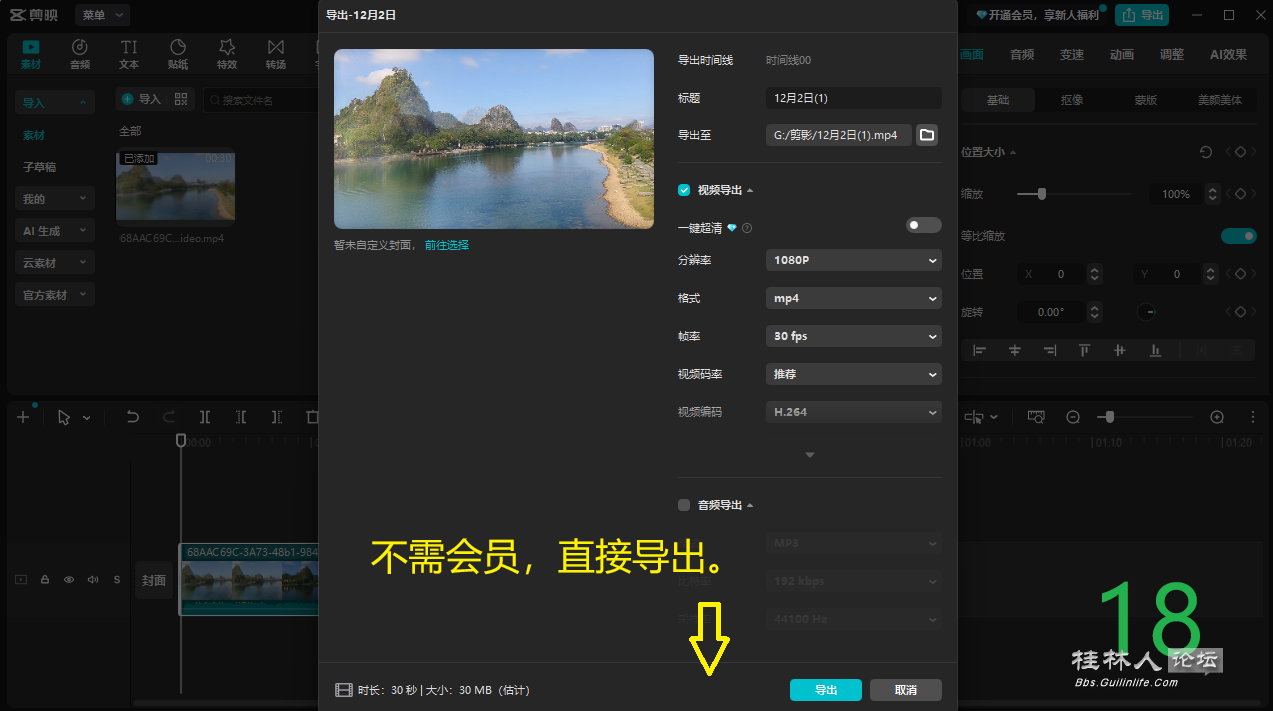The width and height of the screenshot is (1273, 711).
Task: Uncheck the 视频导出 checkbox
Action: click(x=684, y=190)
